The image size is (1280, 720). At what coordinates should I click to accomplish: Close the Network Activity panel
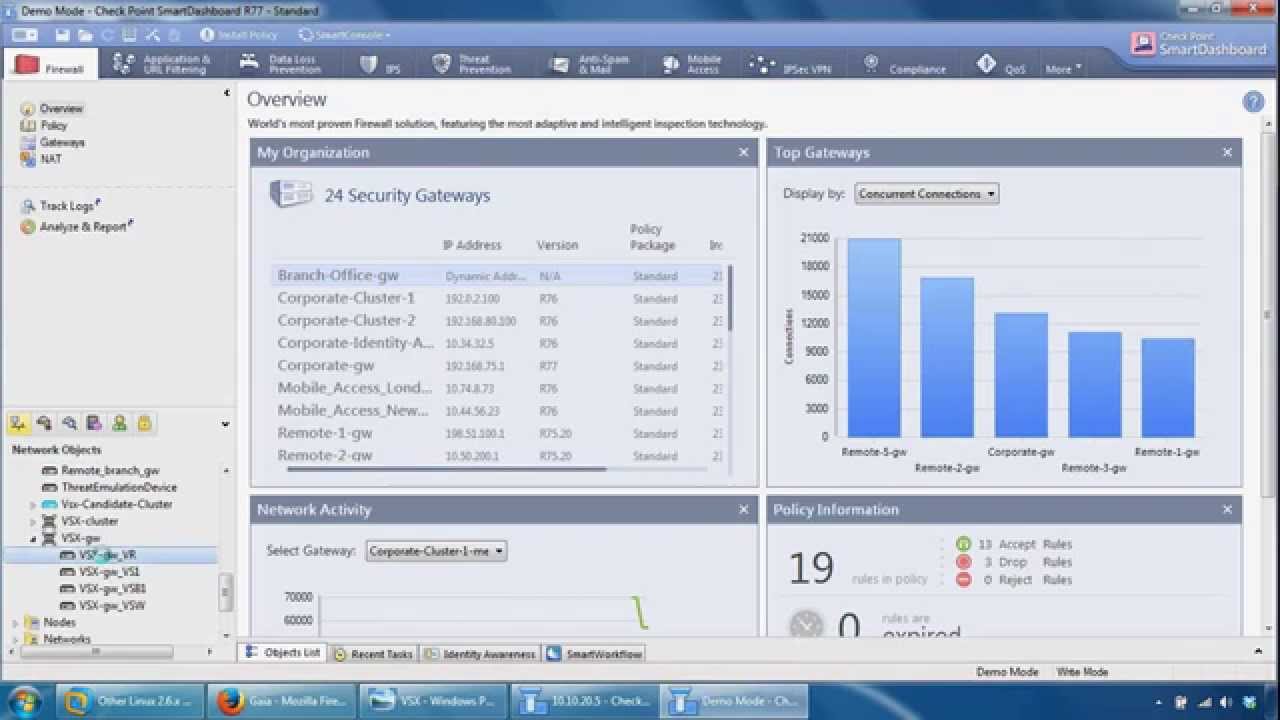(743, 509)
